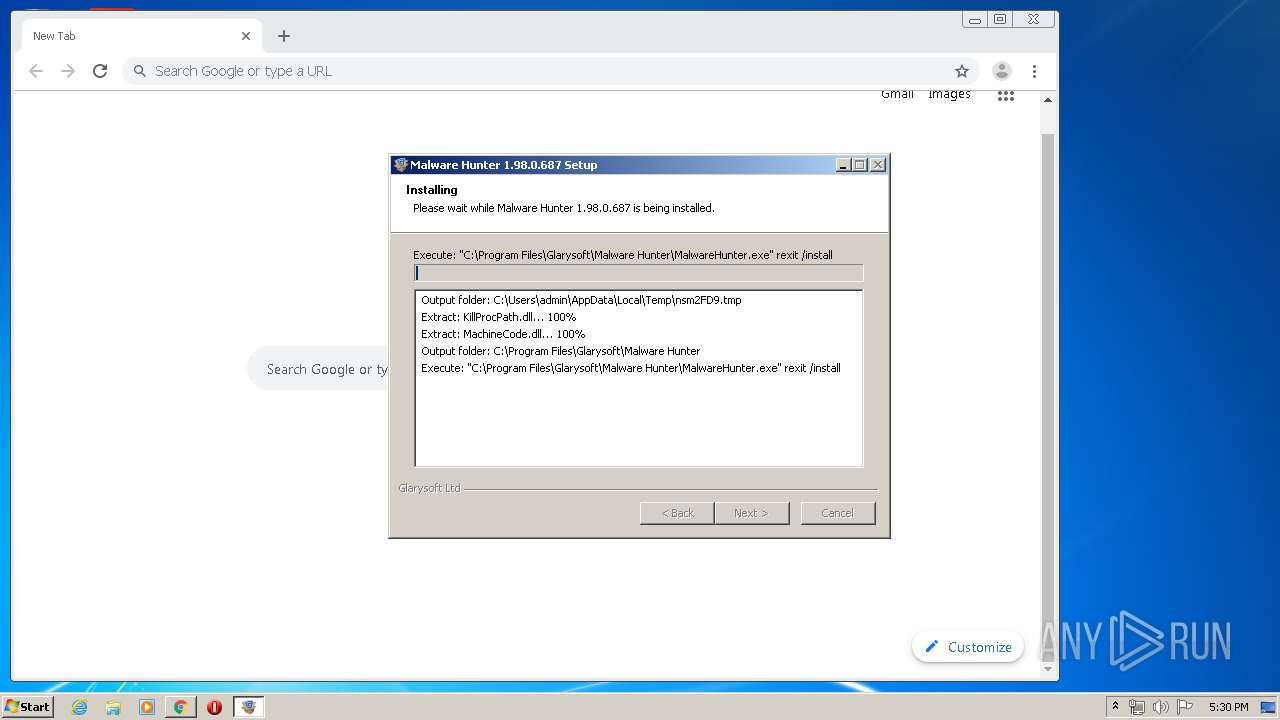Open File Explorer from taskbar
Viewport: 1280px width, 720px height.
tap(113, 707)
